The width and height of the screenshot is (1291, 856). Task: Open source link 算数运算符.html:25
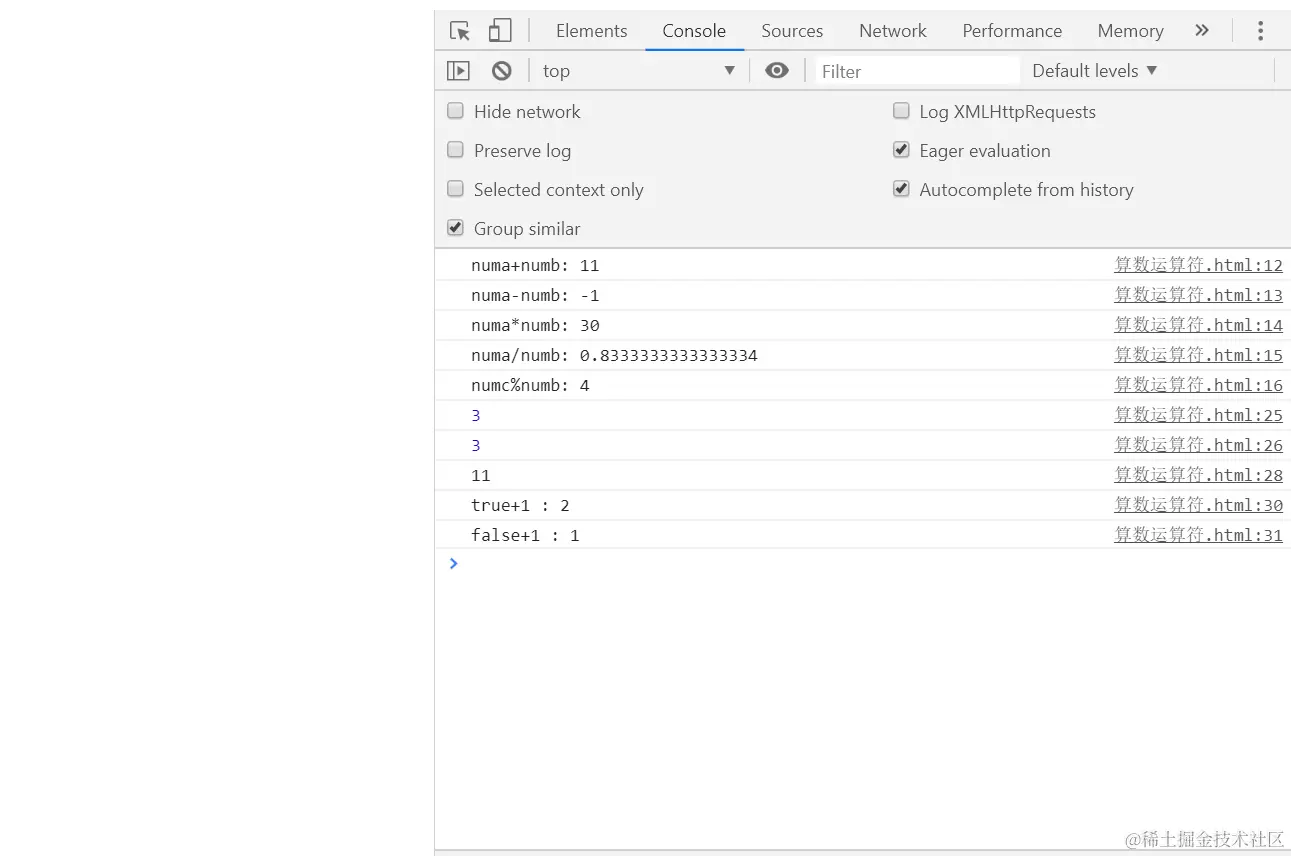[1198, 415]
